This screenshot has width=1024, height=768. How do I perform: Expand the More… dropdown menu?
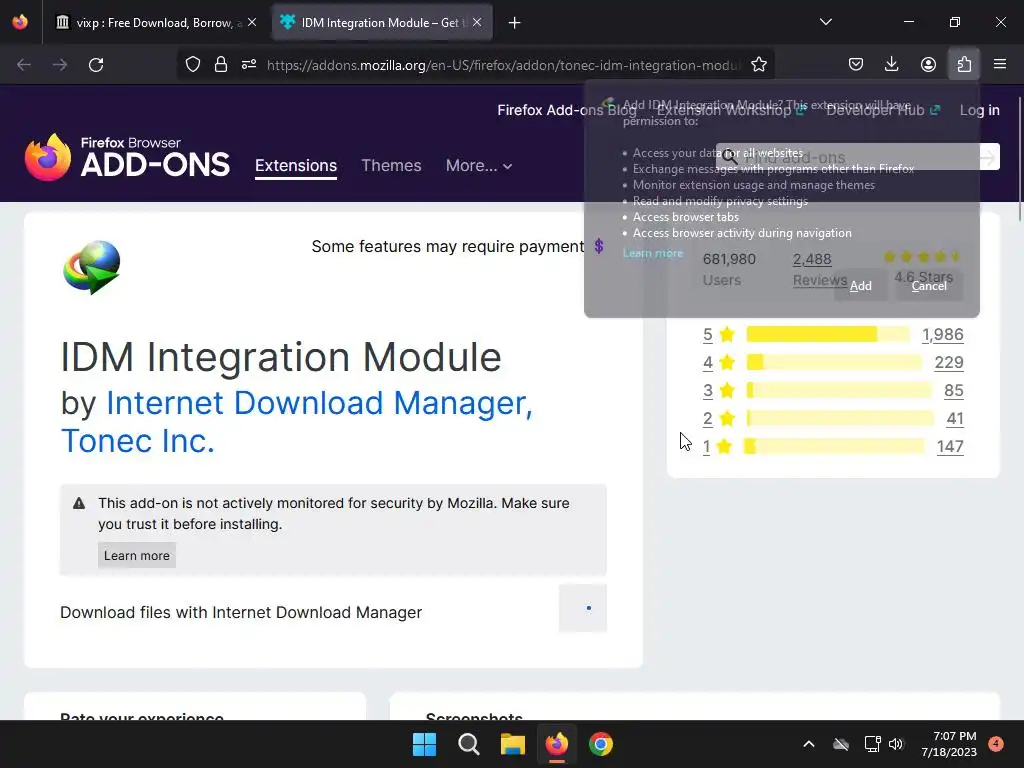pos(479,165)
